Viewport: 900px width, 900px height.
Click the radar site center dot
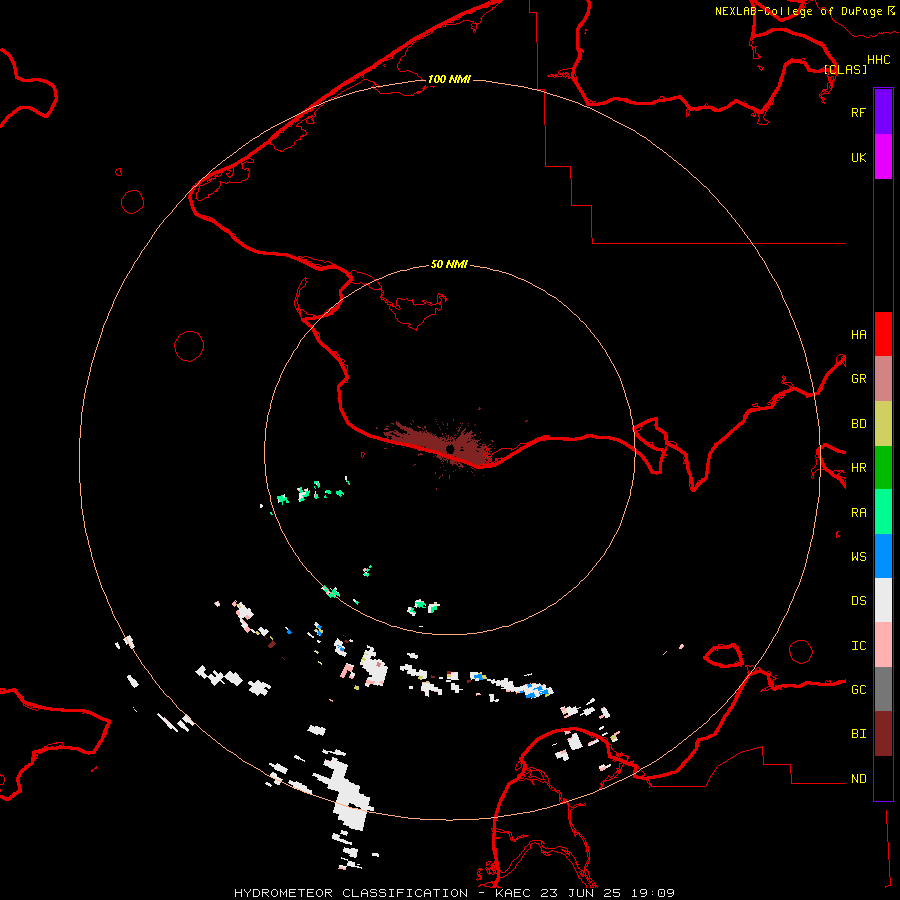[x=450, y=448]
